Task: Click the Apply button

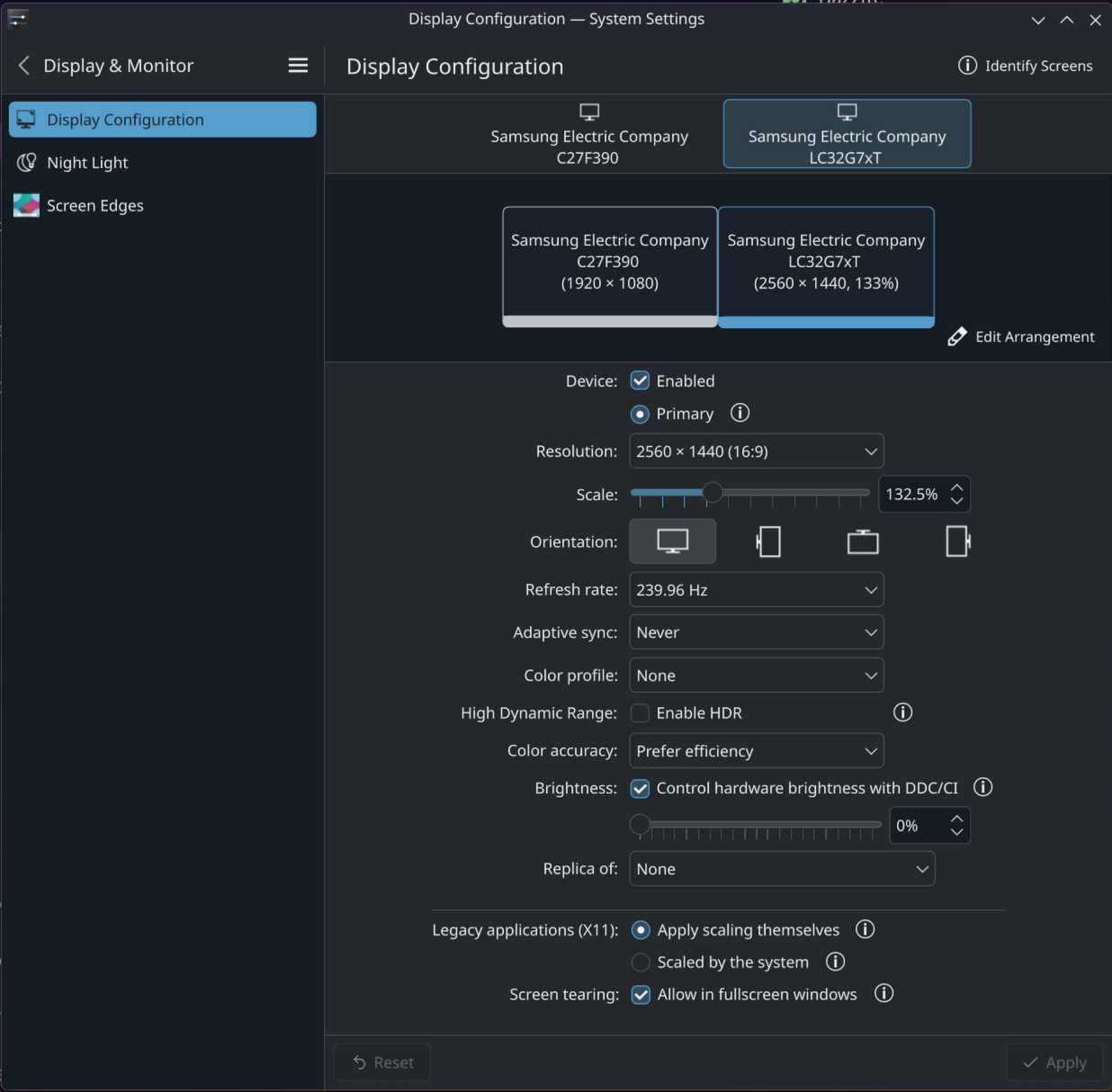Action: 1054,1062
